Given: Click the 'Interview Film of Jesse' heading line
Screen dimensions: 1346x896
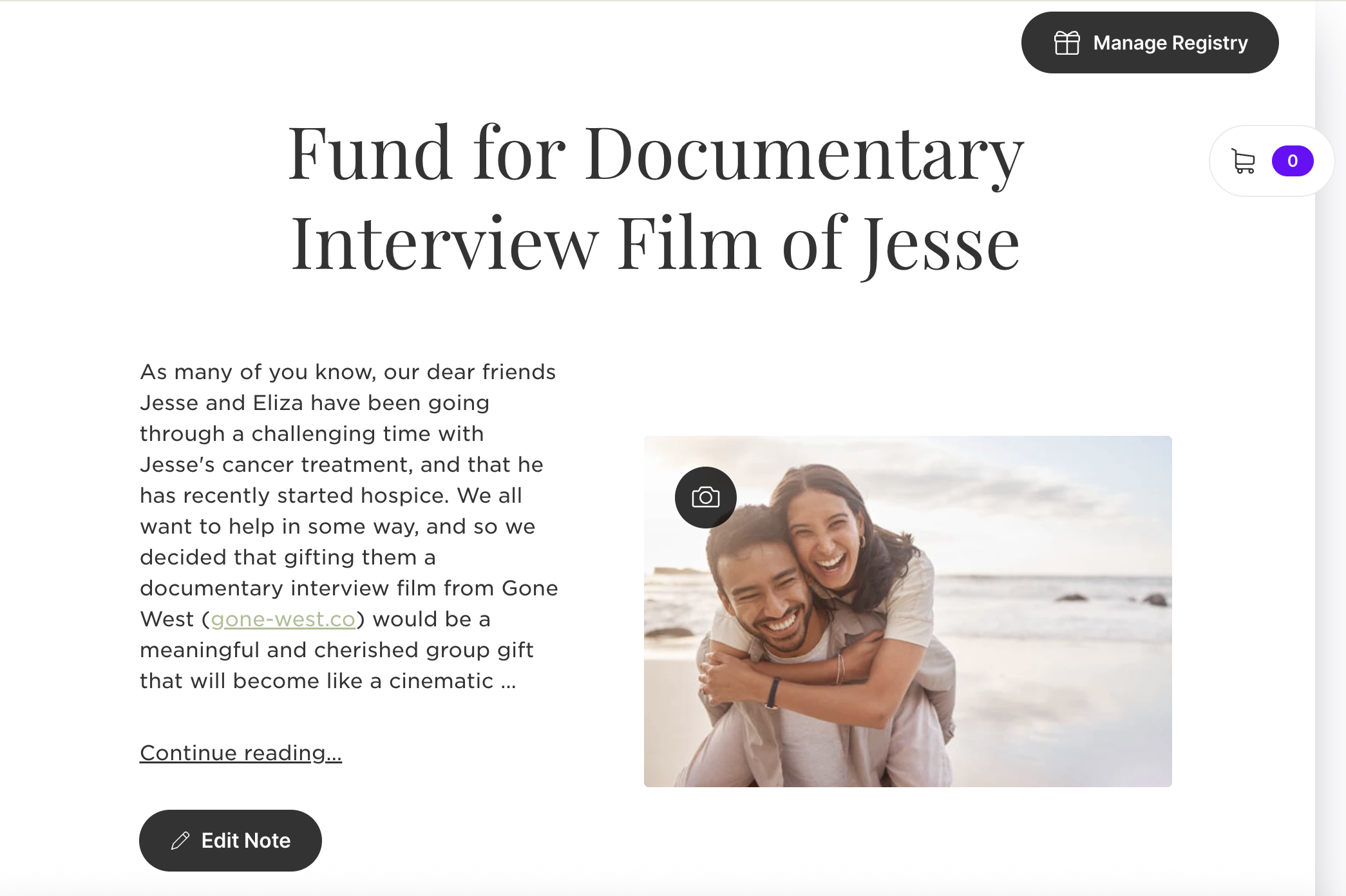Looking at the screenshot, I should 656,243.
